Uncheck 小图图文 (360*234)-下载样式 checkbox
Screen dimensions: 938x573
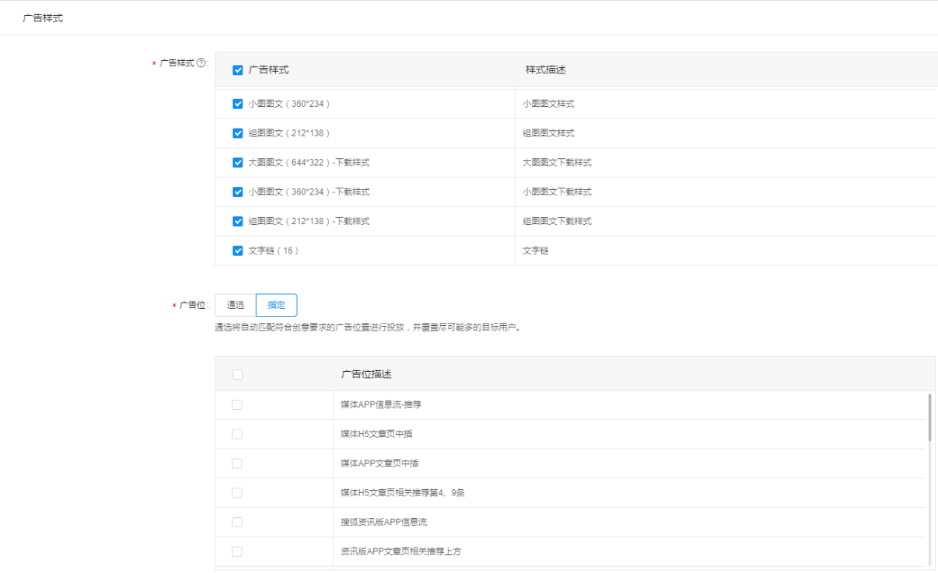[x=237, y=192]
